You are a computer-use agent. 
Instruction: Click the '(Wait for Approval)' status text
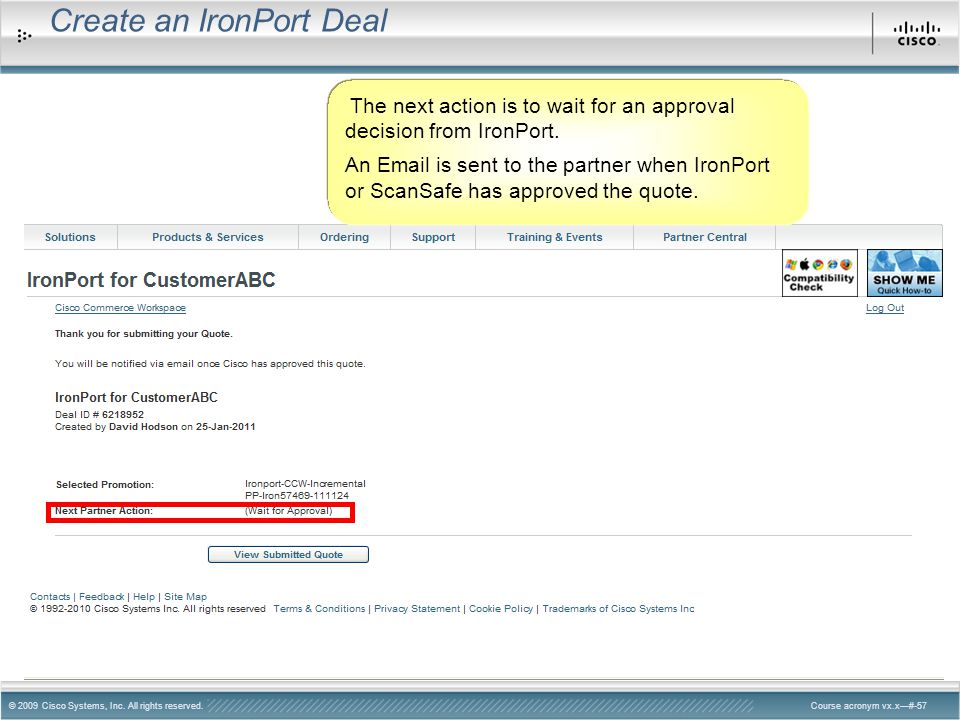(x=288, y=511)
